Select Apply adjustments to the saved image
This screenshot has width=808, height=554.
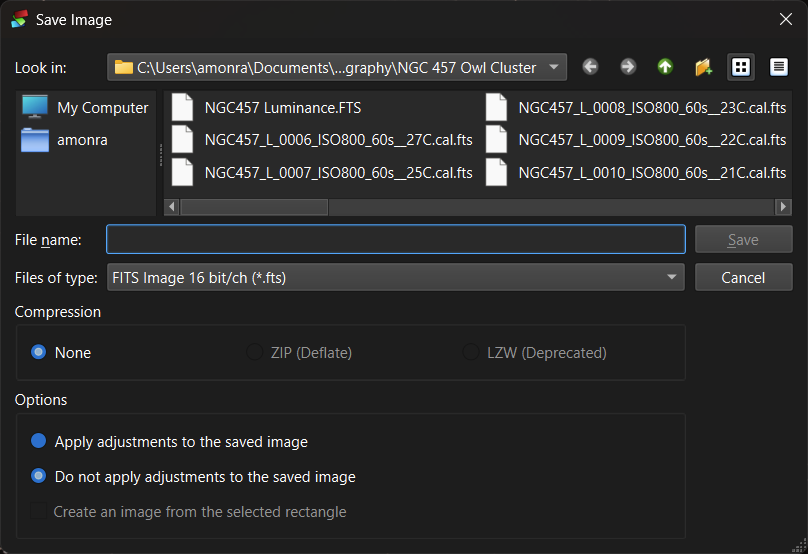[39, 441]
